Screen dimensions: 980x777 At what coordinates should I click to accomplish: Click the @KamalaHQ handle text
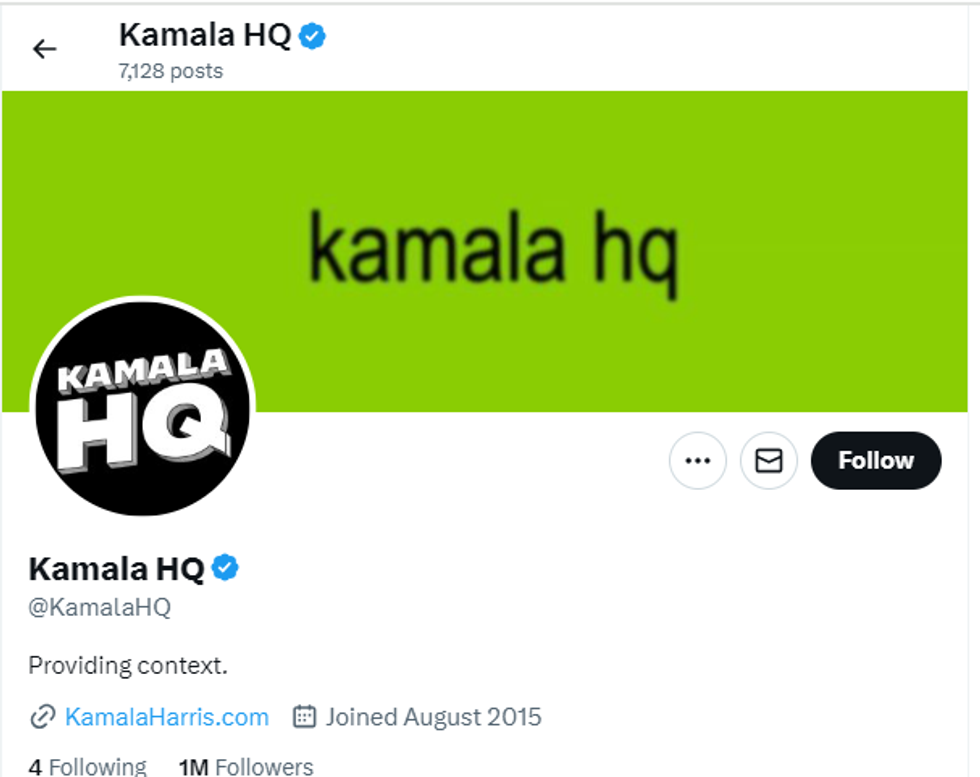(99, 607)
